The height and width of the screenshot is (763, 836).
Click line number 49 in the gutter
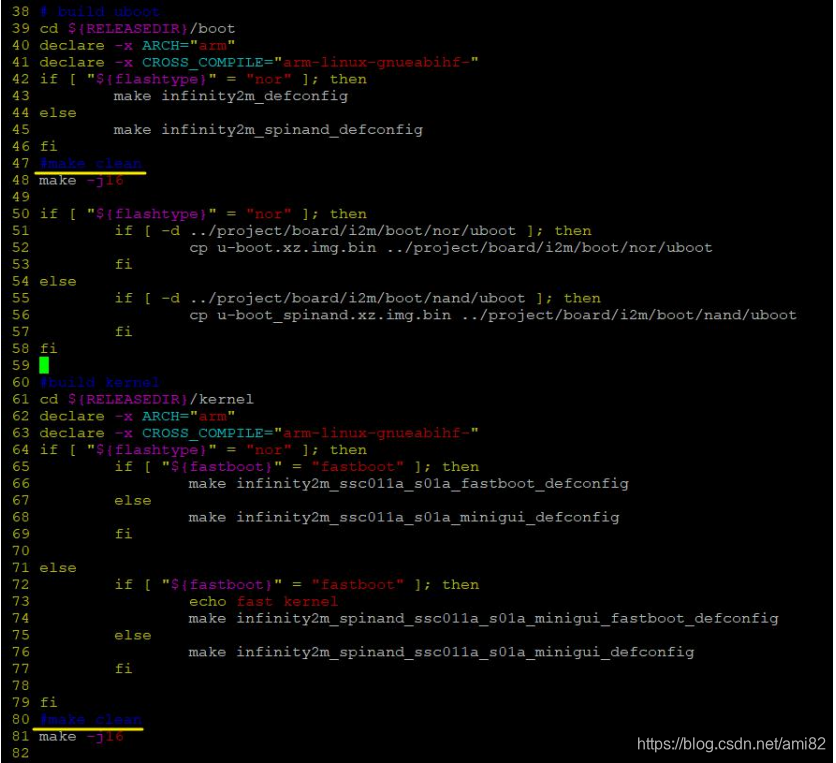click(x=21, y=197)
